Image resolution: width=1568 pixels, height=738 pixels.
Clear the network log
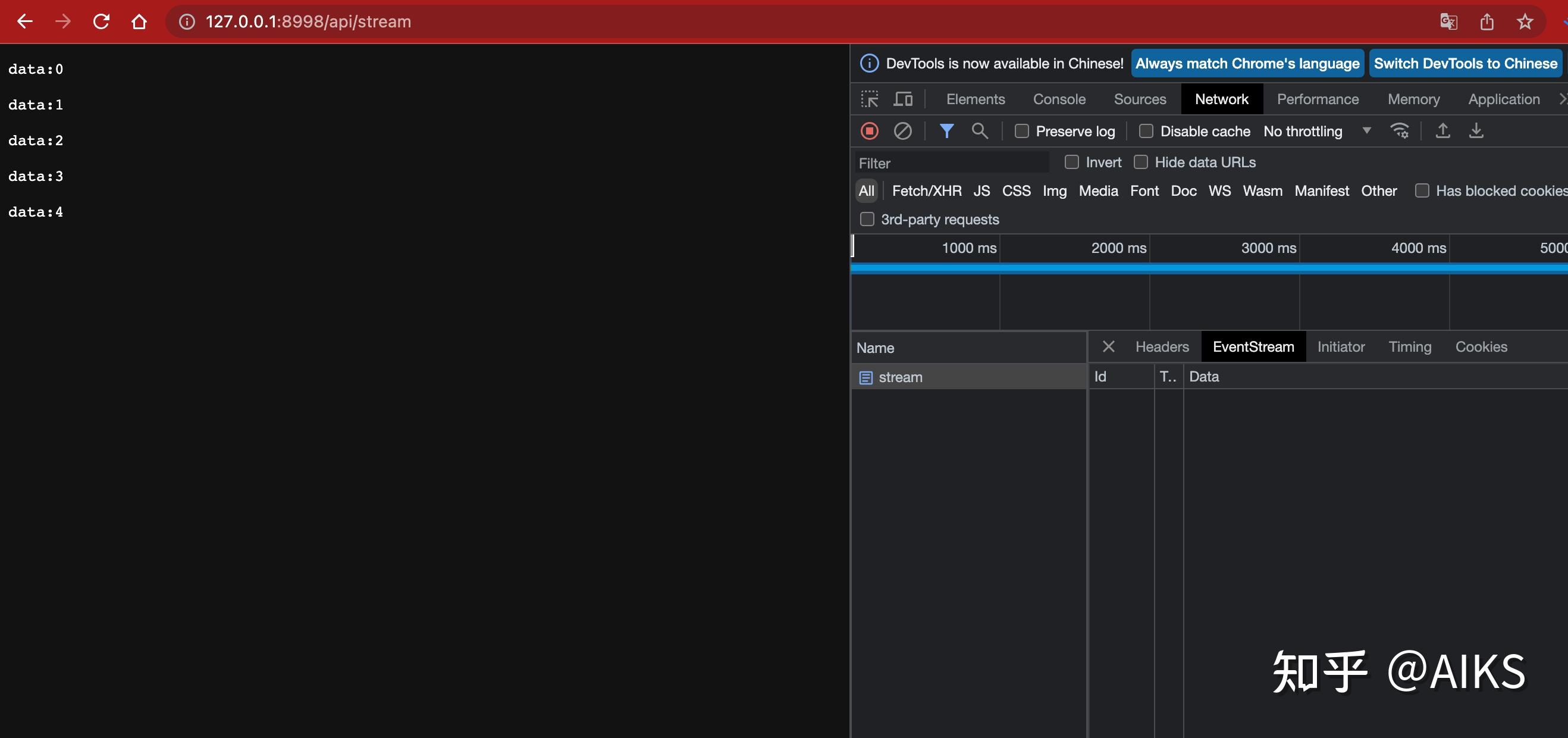pos(902,131)
